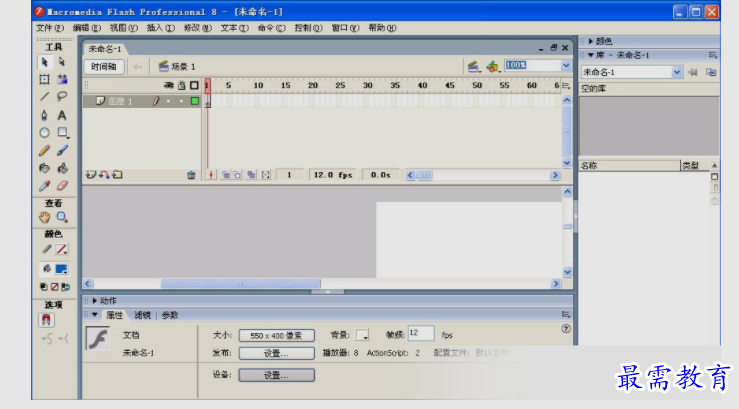Click frame 1 keyframe on timeline
Viewport: 739px width, 409px height.
click(208, 101)
